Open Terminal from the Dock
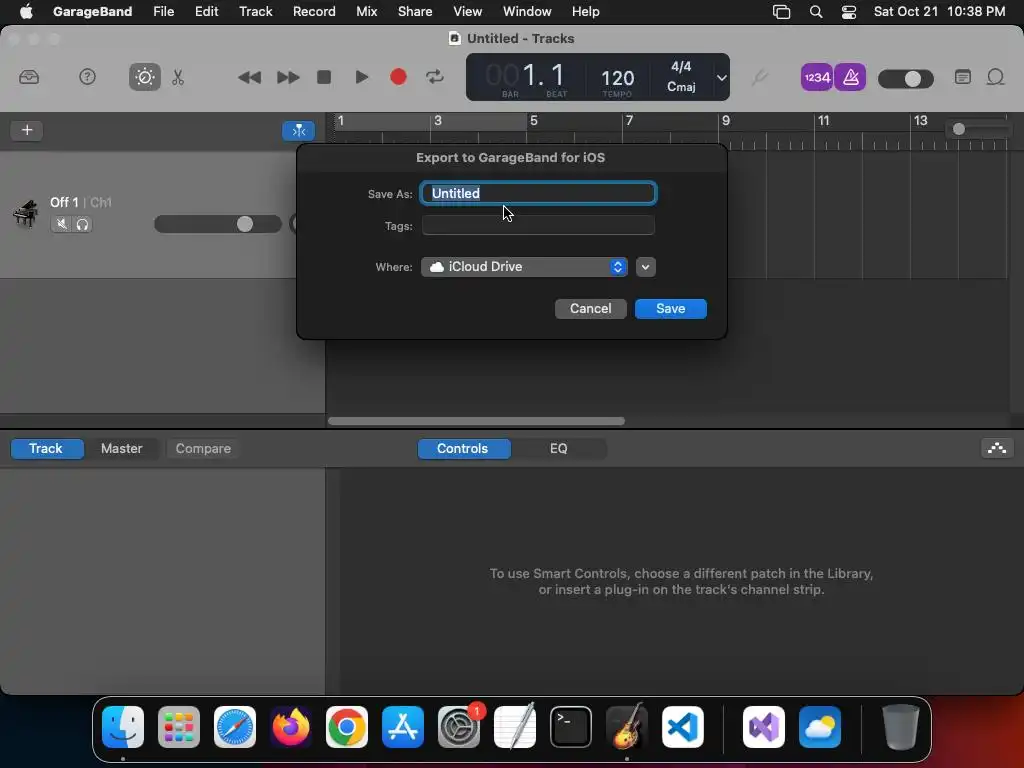The width and height of the screenshot is (1024, 768). pos(571,727)
